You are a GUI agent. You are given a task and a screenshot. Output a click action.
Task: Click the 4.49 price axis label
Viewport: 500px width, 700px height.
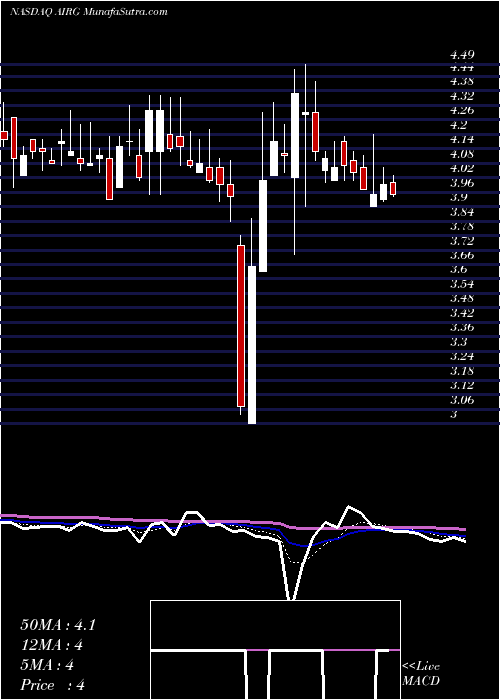point(462,55)
